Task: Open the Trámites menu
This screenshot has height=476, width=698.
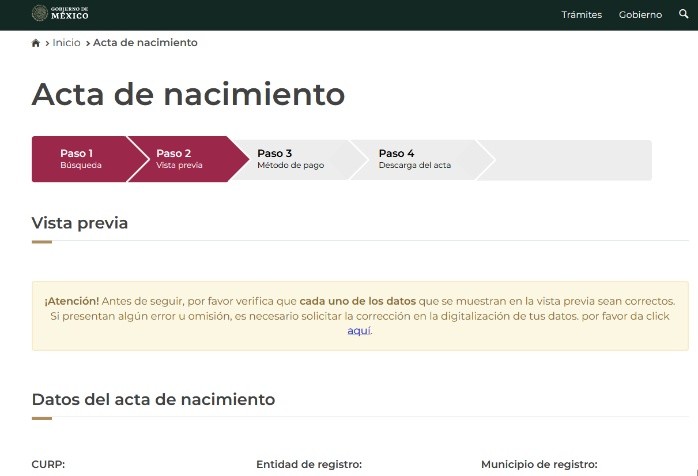Action: (581, 15)
